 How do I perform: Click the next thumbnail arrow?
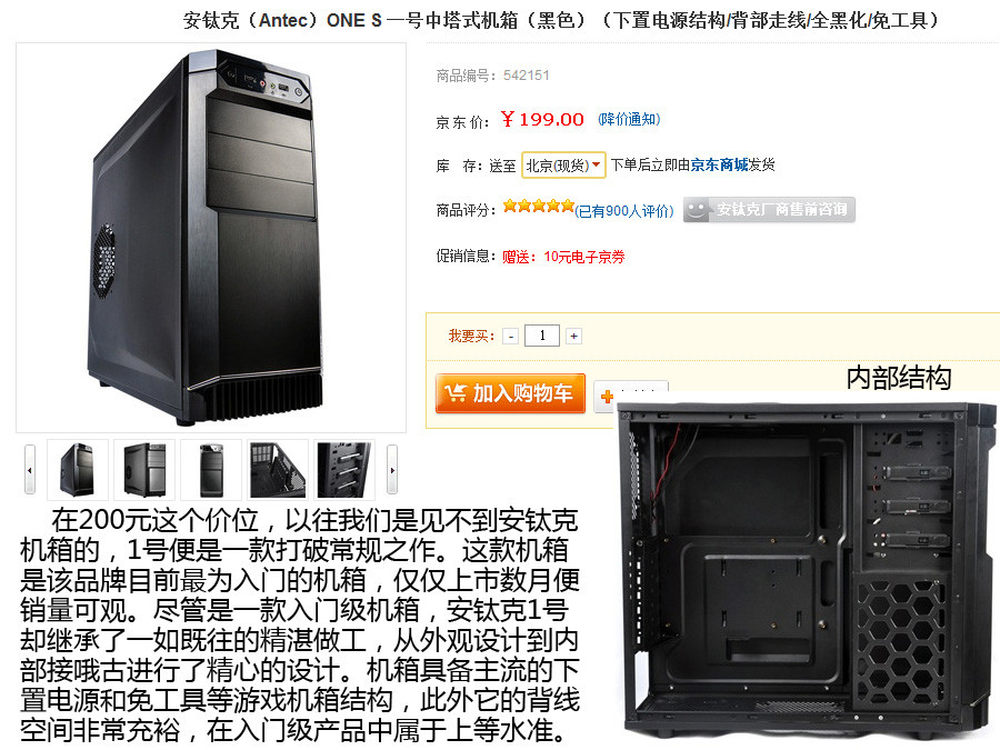(x=392, y=469)
